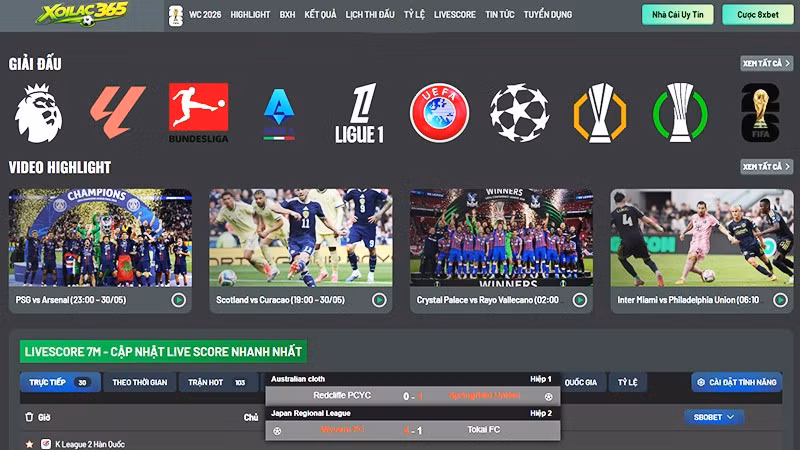Open the SBOBET dropdown
Image resolution: width=800 pixels, height=450 pixels.
pos(714,417)
